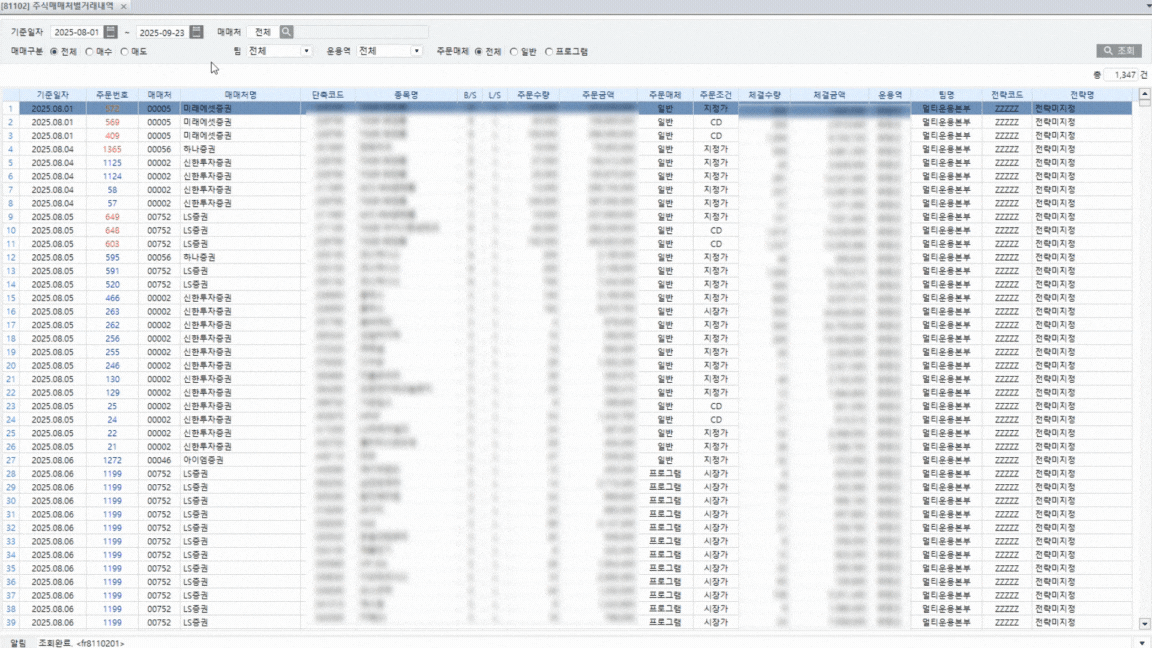Click the scrollbar down arrow of the grid

1144,624
